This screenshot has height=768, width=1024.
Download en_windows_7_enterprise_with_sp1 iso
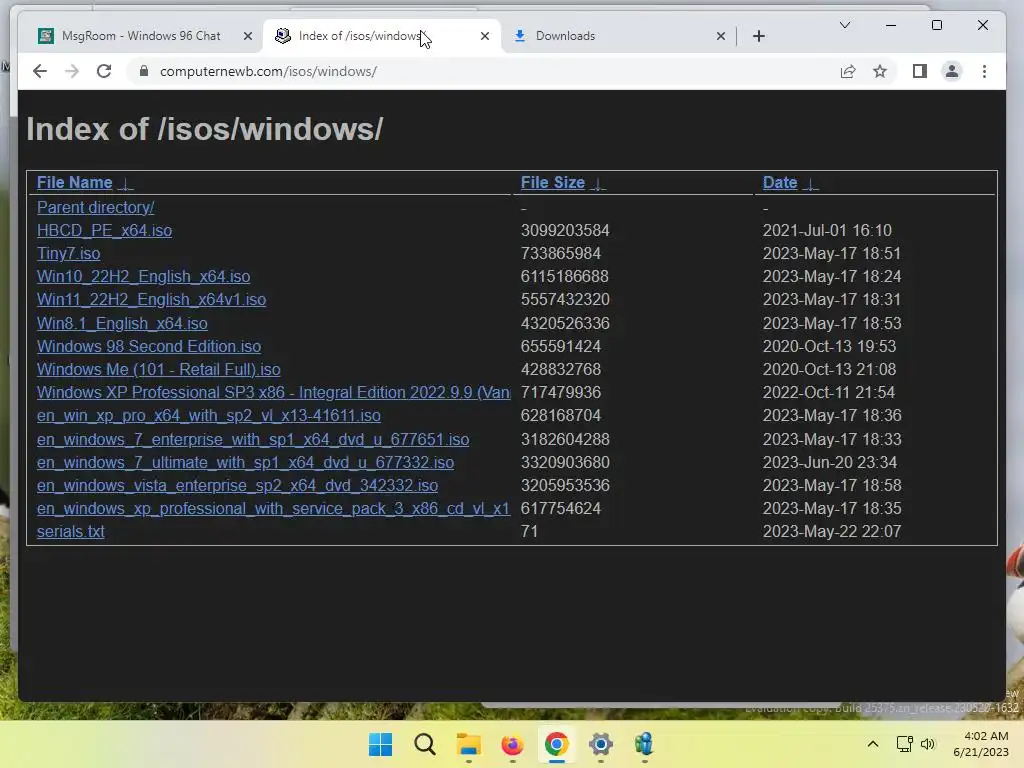click(x=253, y=439)
